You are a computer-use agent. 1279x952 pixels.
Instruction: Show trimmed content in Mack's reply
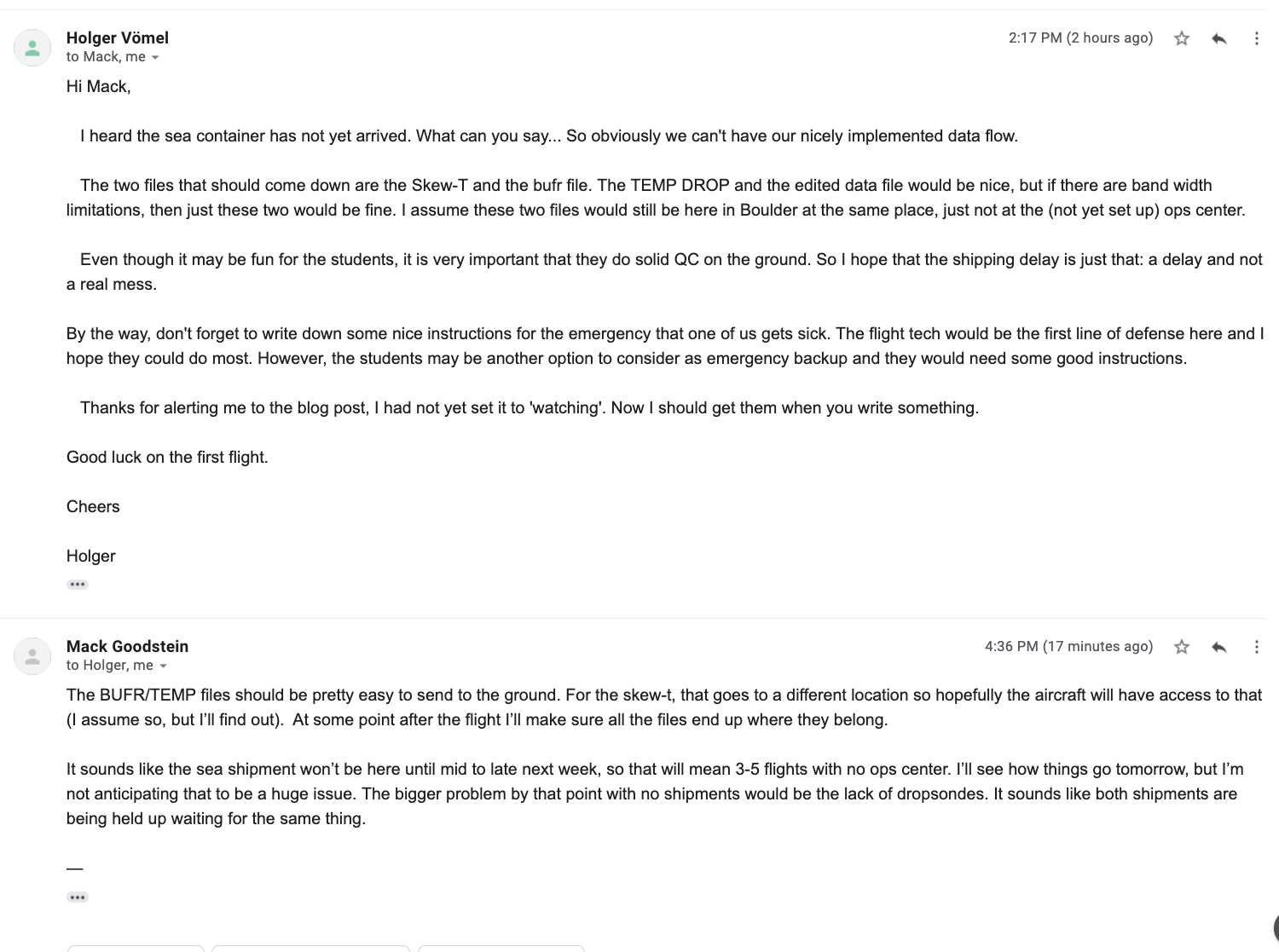tap(78, 897)
